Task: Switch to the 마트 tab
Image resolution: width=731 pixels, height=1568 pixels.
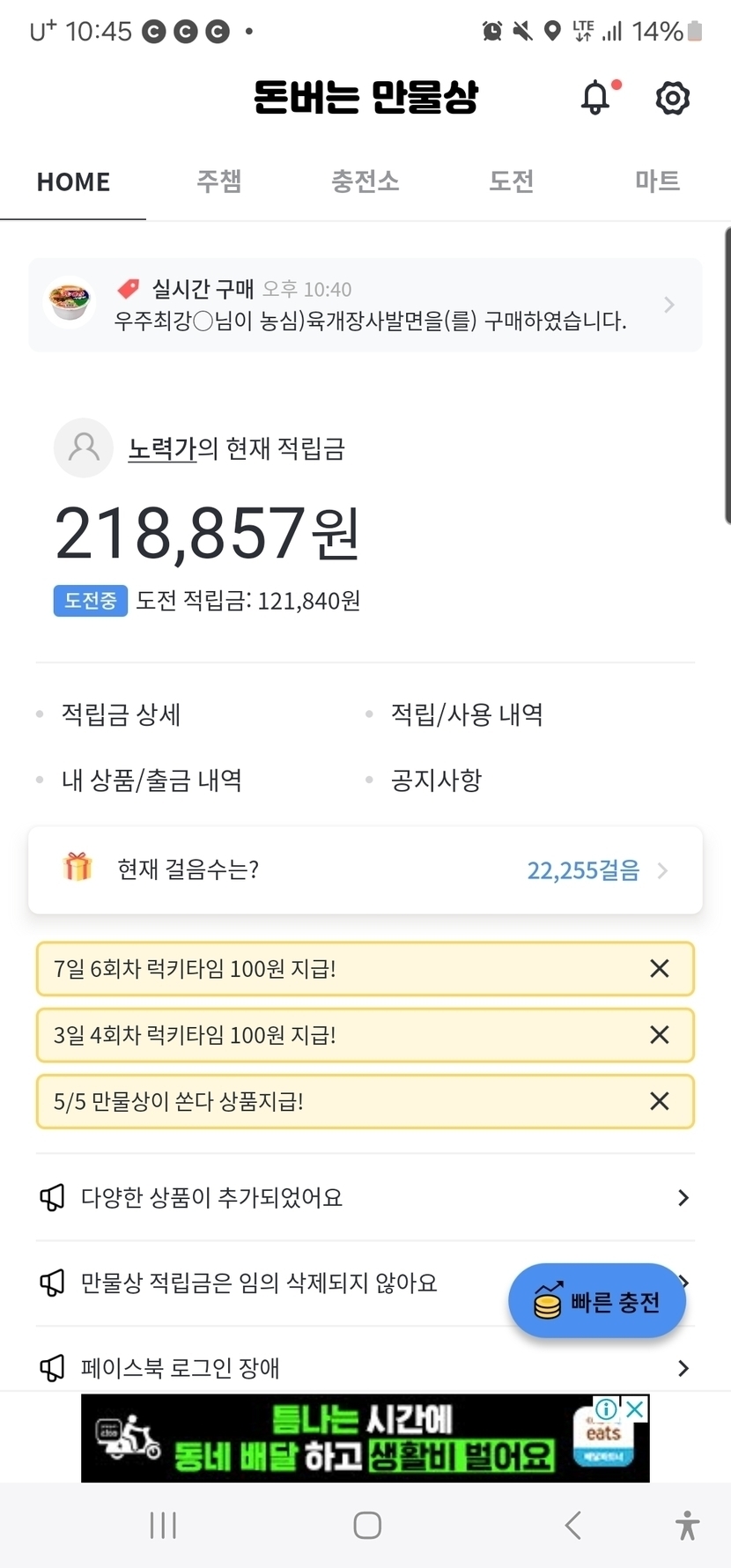Action: pos(657,181)
